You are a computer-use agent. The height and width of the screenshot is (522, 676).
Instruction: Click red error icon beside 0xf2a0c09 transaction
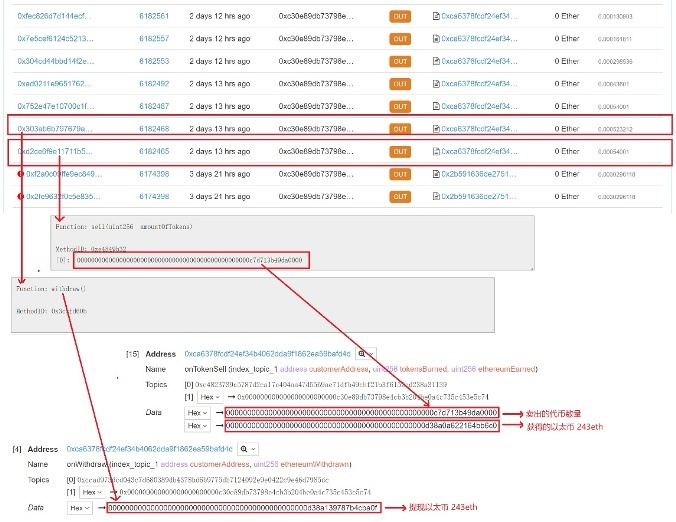pos(22,173)
